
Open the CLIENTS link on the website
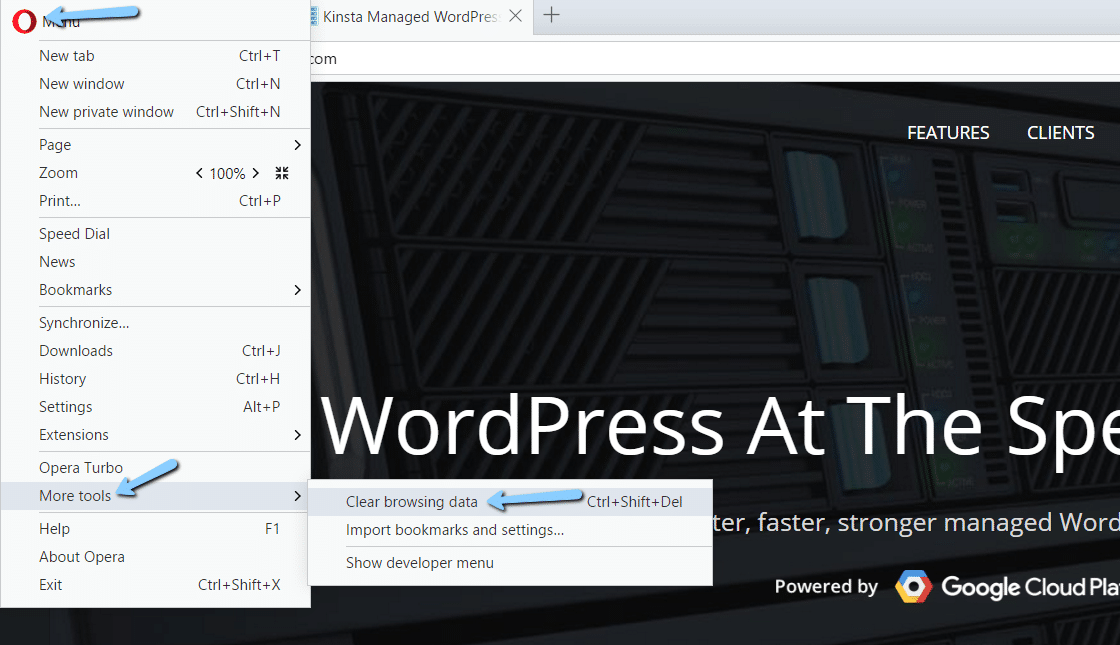click(x=1060, y=133)
